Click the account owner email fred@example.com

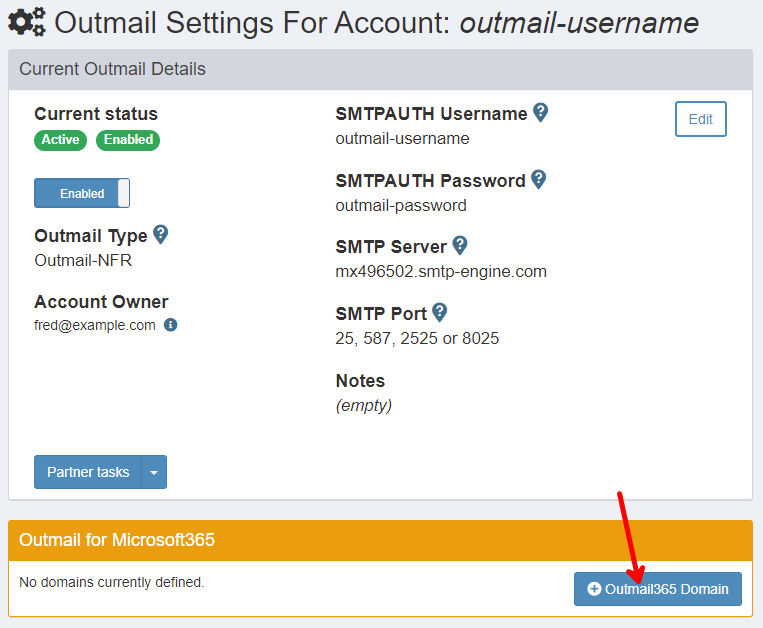coord(95,325)
